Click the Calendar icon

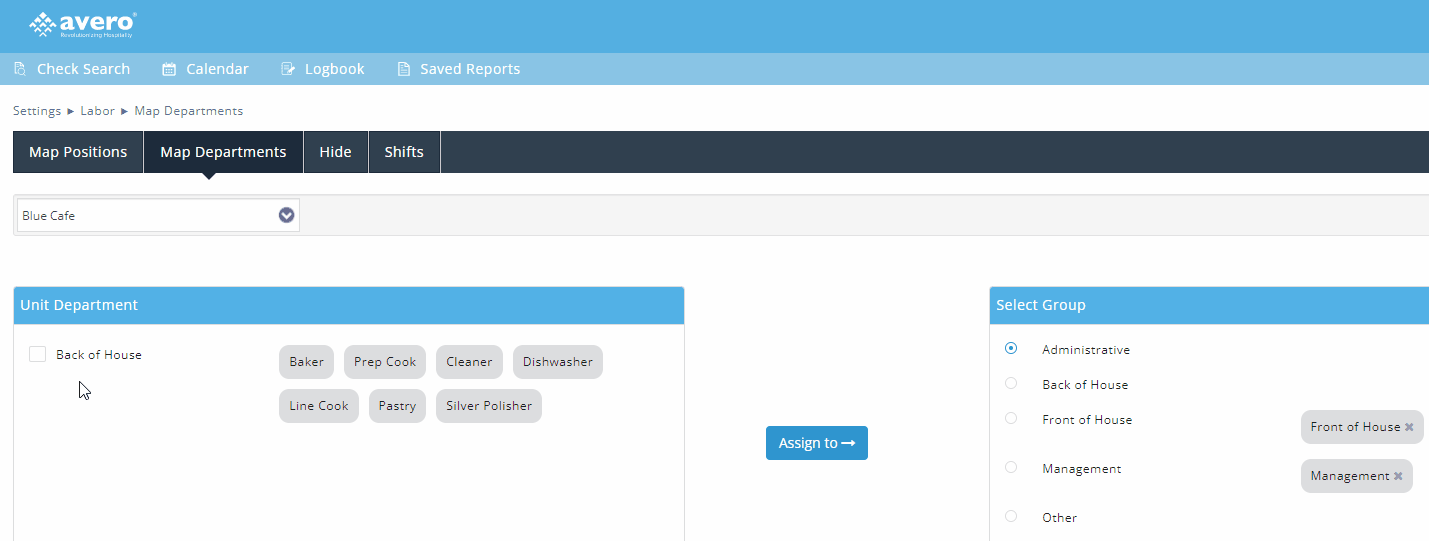(169, 69)
